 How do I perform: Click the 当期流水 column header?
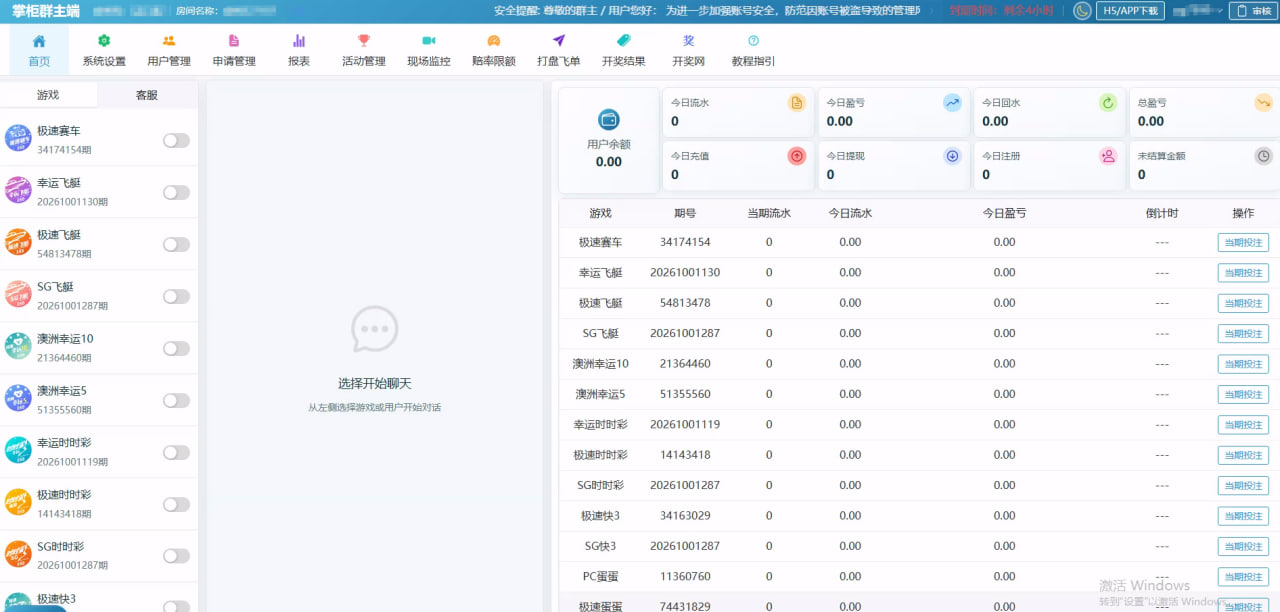click(769, 213)
